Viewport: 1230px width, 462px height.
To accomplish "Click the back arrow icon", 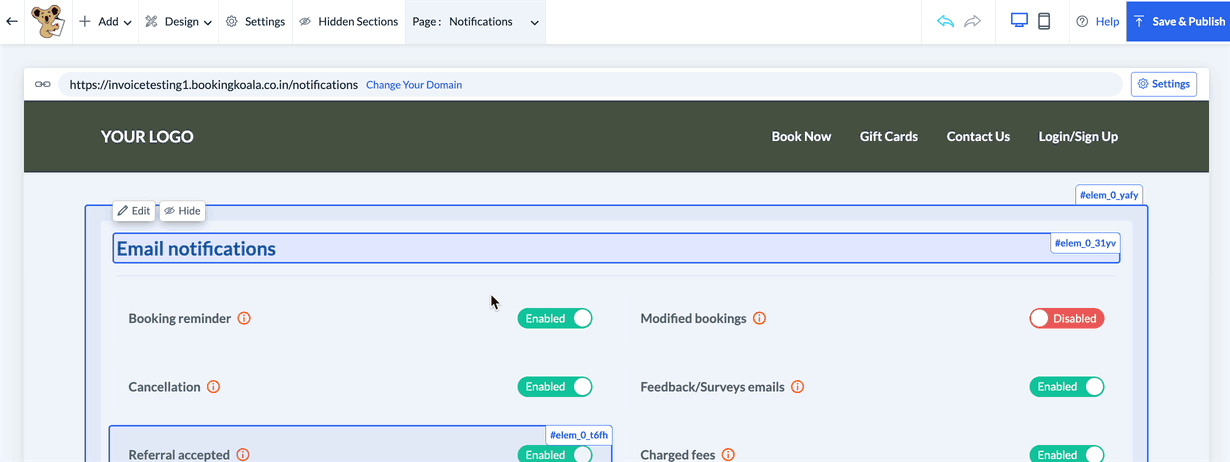I will click(12, 21).
